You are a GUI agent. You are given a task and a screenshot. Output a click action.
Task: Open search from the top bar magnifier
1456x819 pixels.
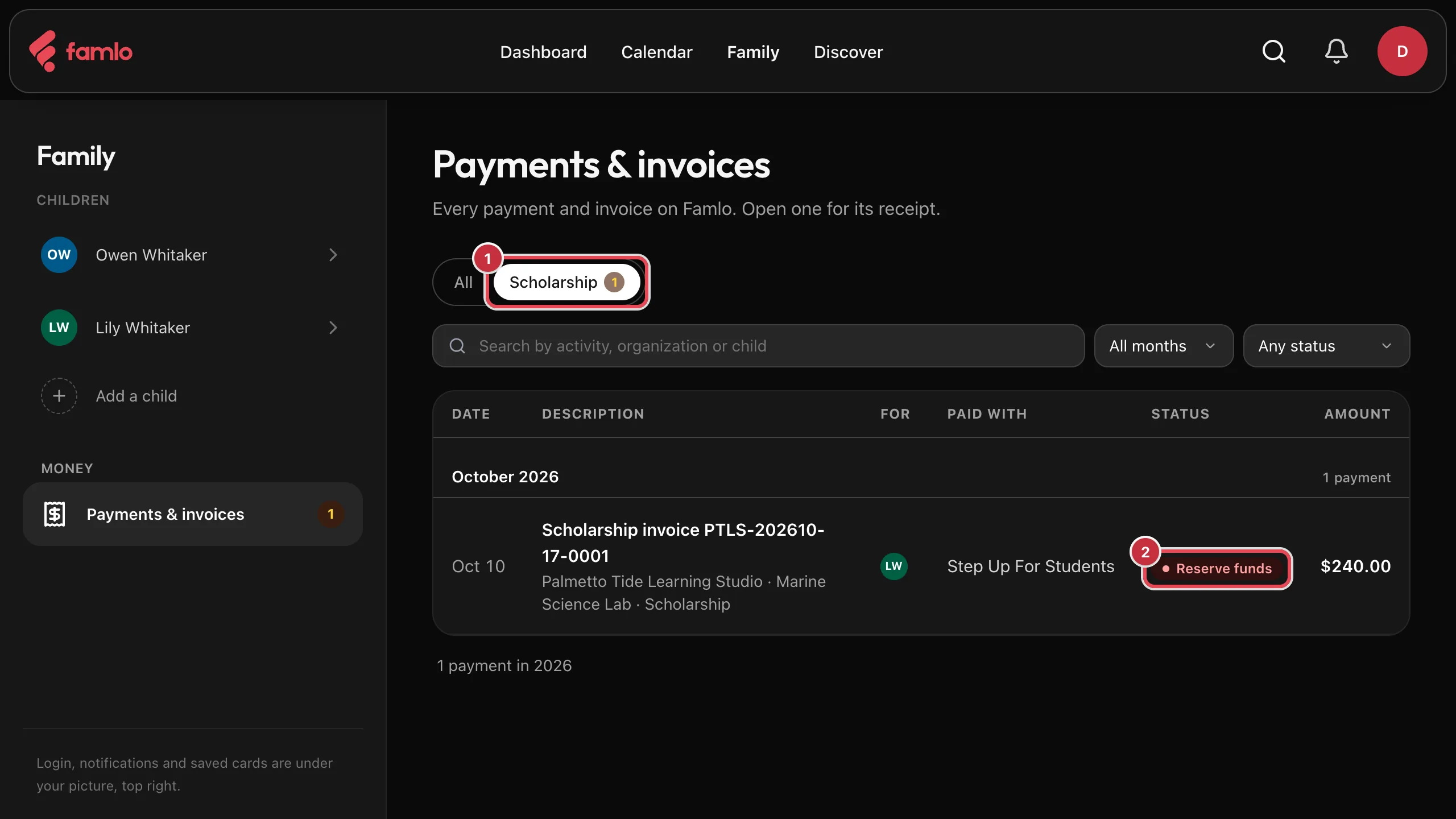click(1273, 51)
